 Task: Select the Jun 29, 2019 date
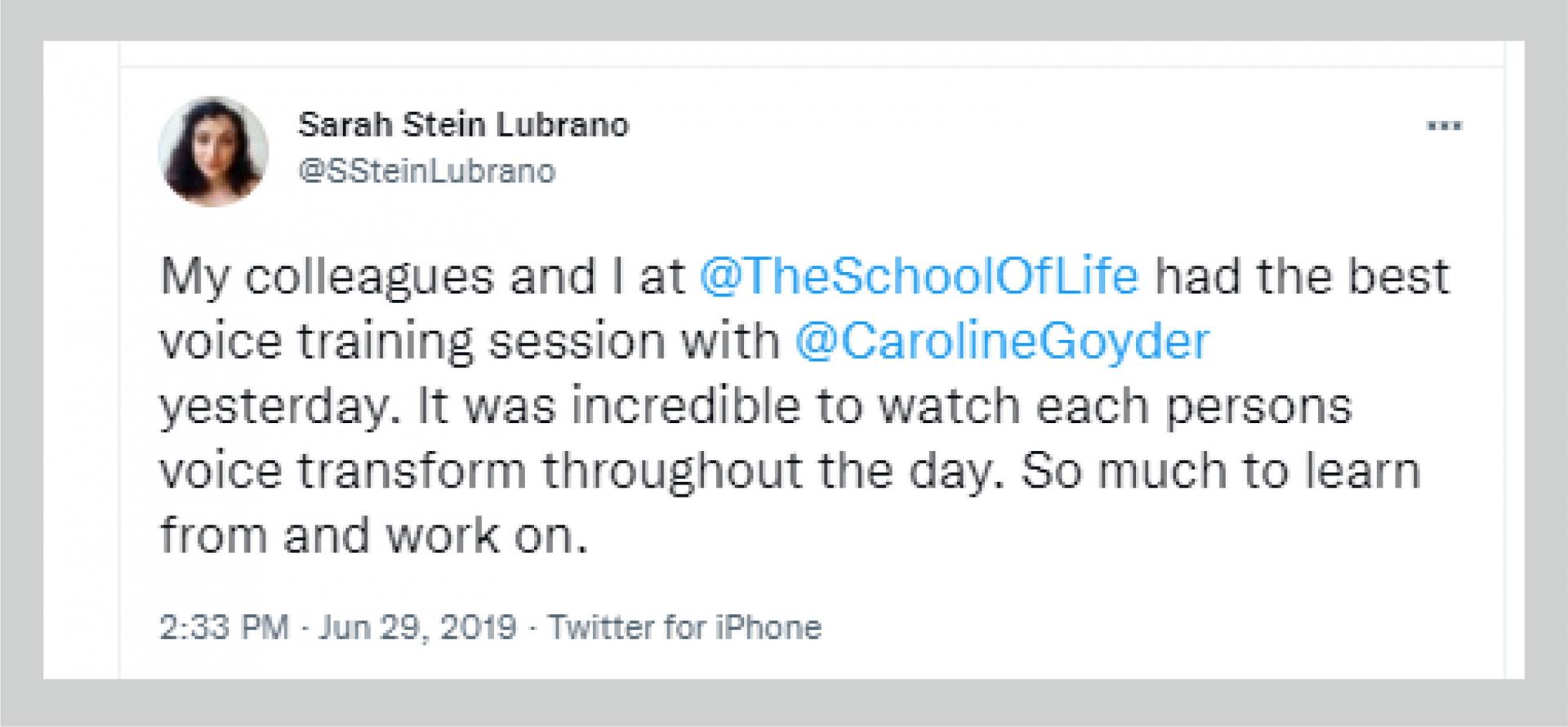pyautogui.click(x=417, y=627)
